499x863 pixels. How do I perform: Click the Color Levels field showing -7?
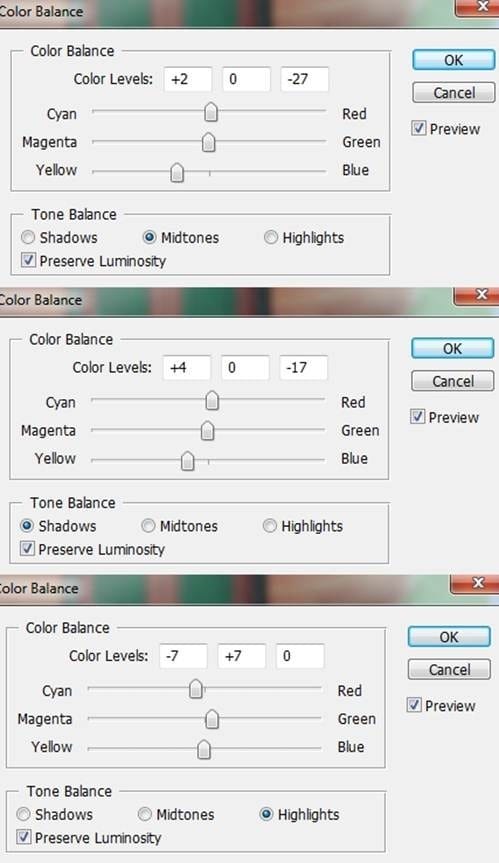[183, 656]
